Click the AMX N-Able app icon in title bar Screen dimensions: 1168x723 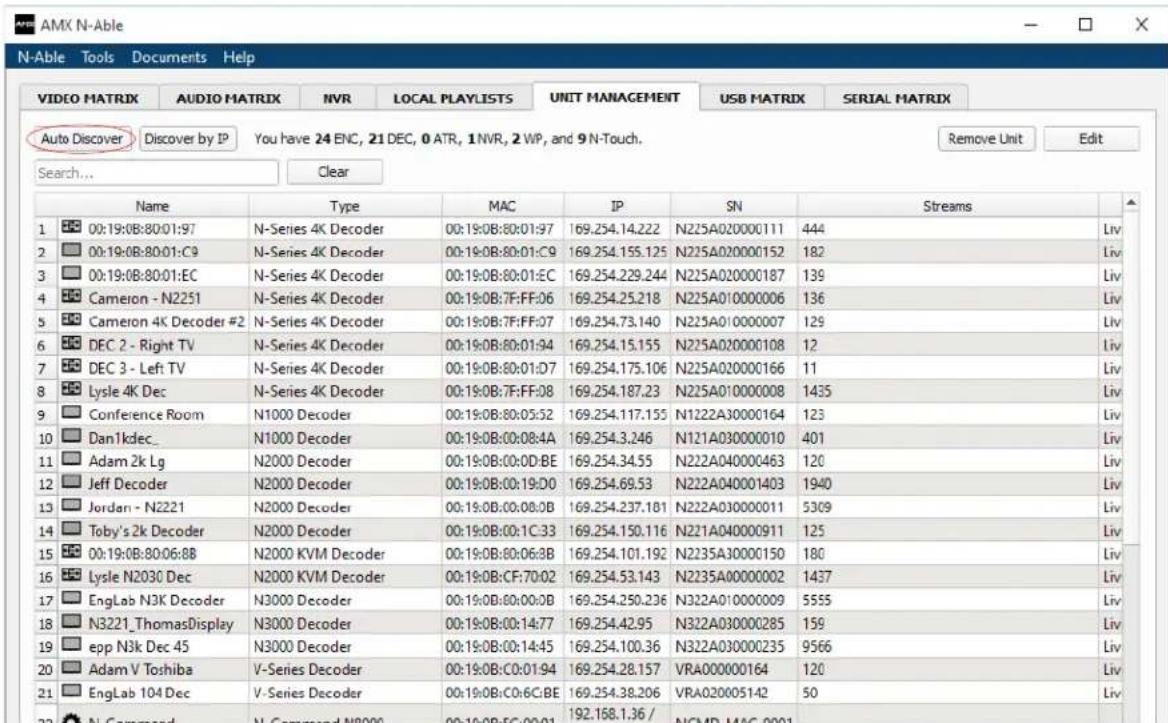pyautogui.click(x=25, y=25)
